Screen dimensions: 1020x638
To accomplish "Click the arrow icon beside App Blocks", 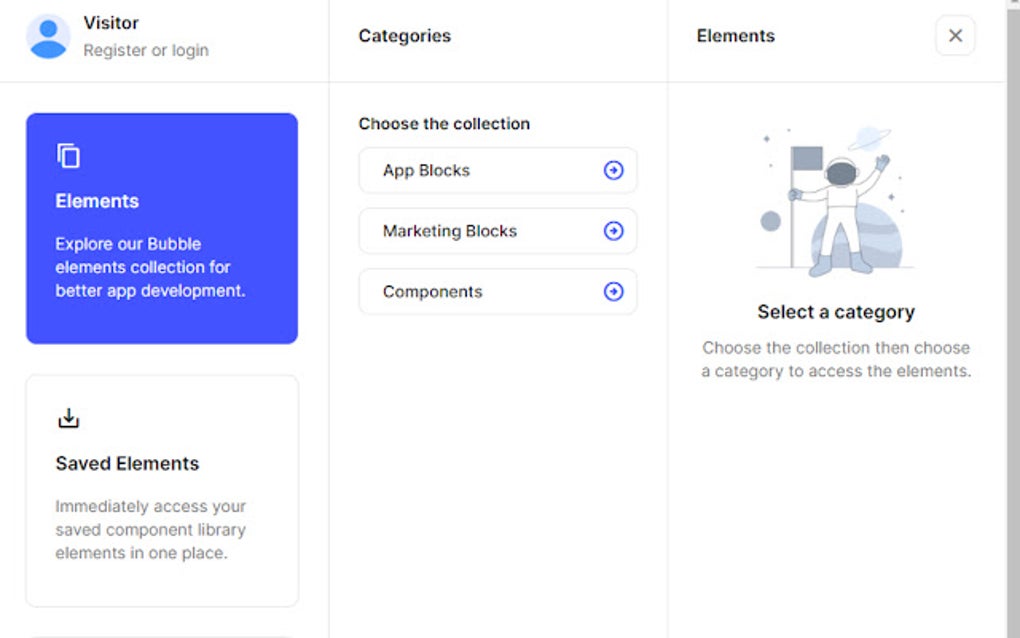I will 613,171.
